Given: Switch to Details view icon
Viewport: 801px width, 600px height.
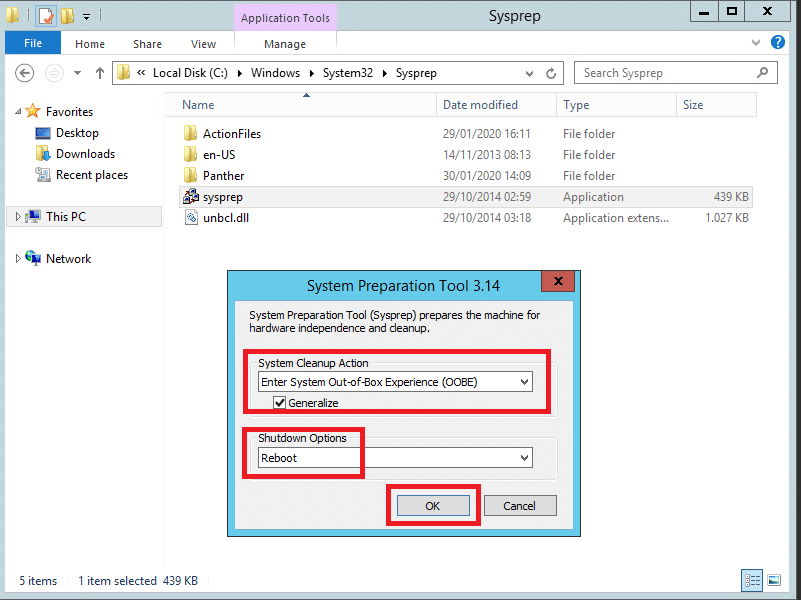Looking at the screenshot, I should (752, 580).
